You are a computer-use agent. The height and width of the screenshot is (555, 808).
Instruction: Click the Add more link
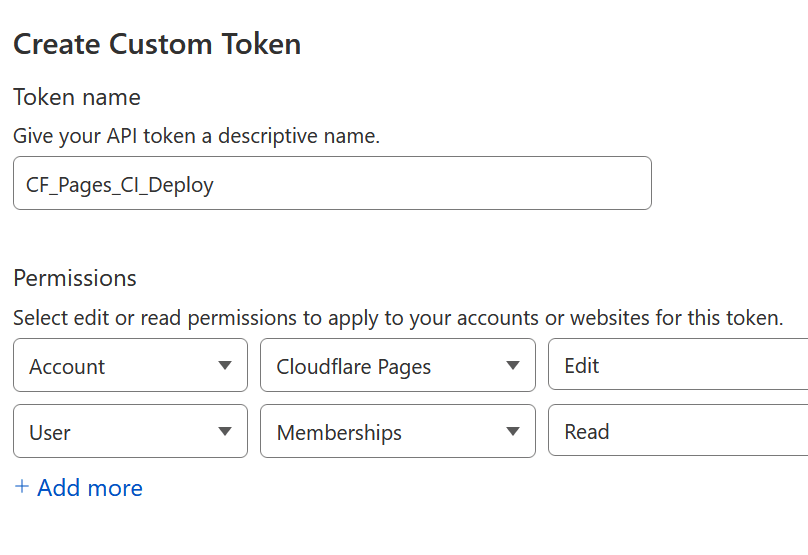click(79, 487)
